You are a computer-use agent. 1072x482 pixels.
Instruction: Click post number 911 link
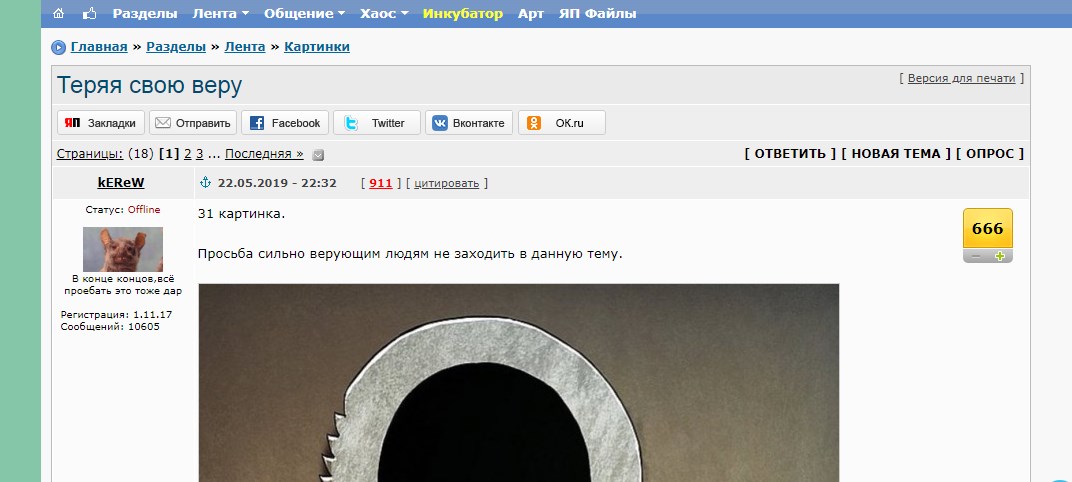pyautogui.click(x=381, y=183)
